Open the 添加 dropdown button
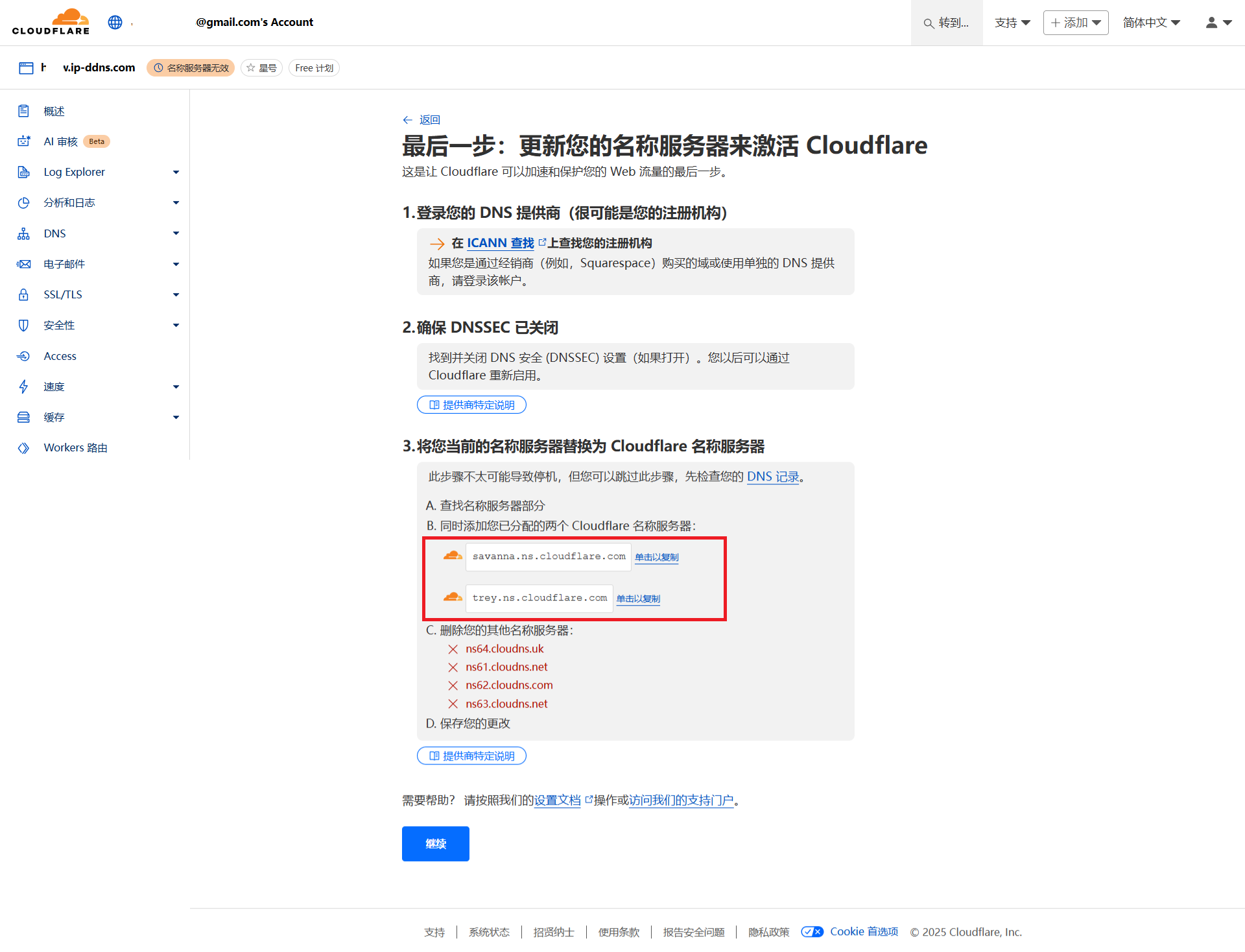 pos(1075,23)
